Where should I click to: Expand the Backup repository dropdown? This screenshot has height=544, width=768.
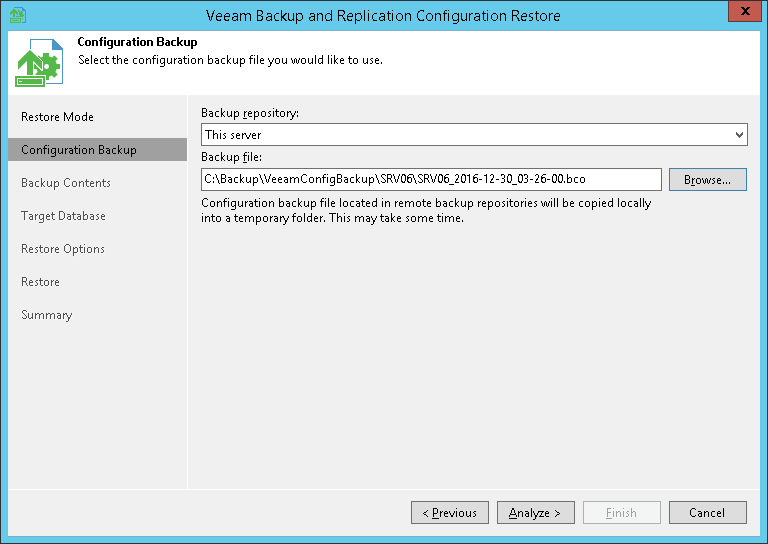(x=739, y=134)
